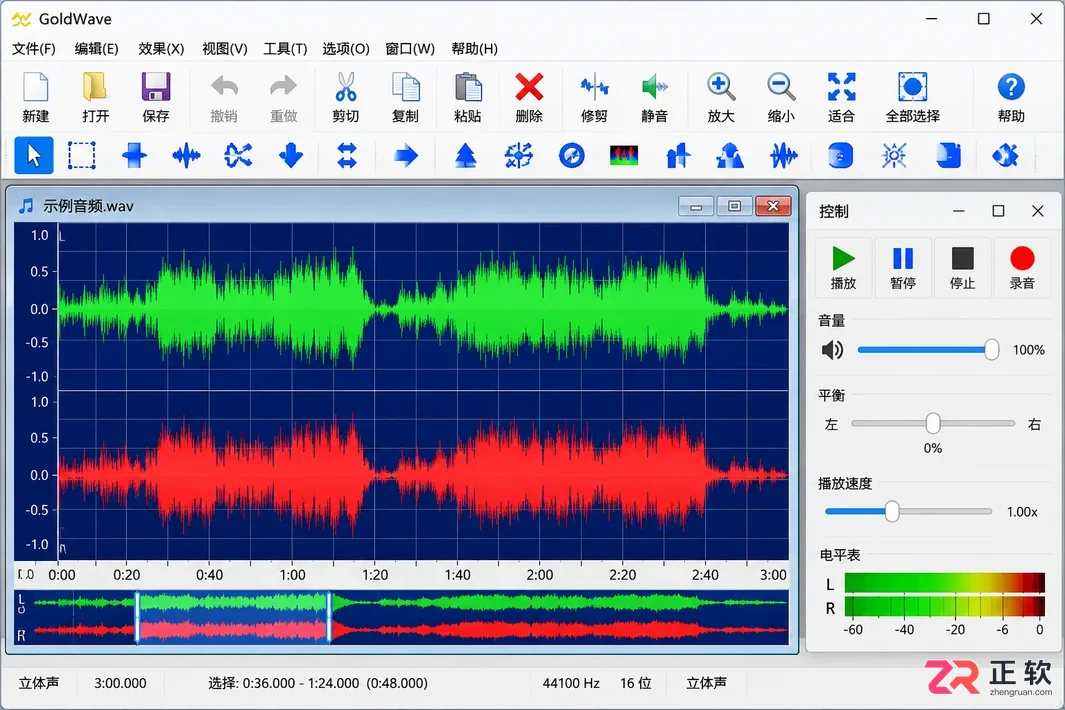The height and width of the screenshot is (710, 1065).
Task: Copy the selection with the 复制 icon
Action: 405,87
